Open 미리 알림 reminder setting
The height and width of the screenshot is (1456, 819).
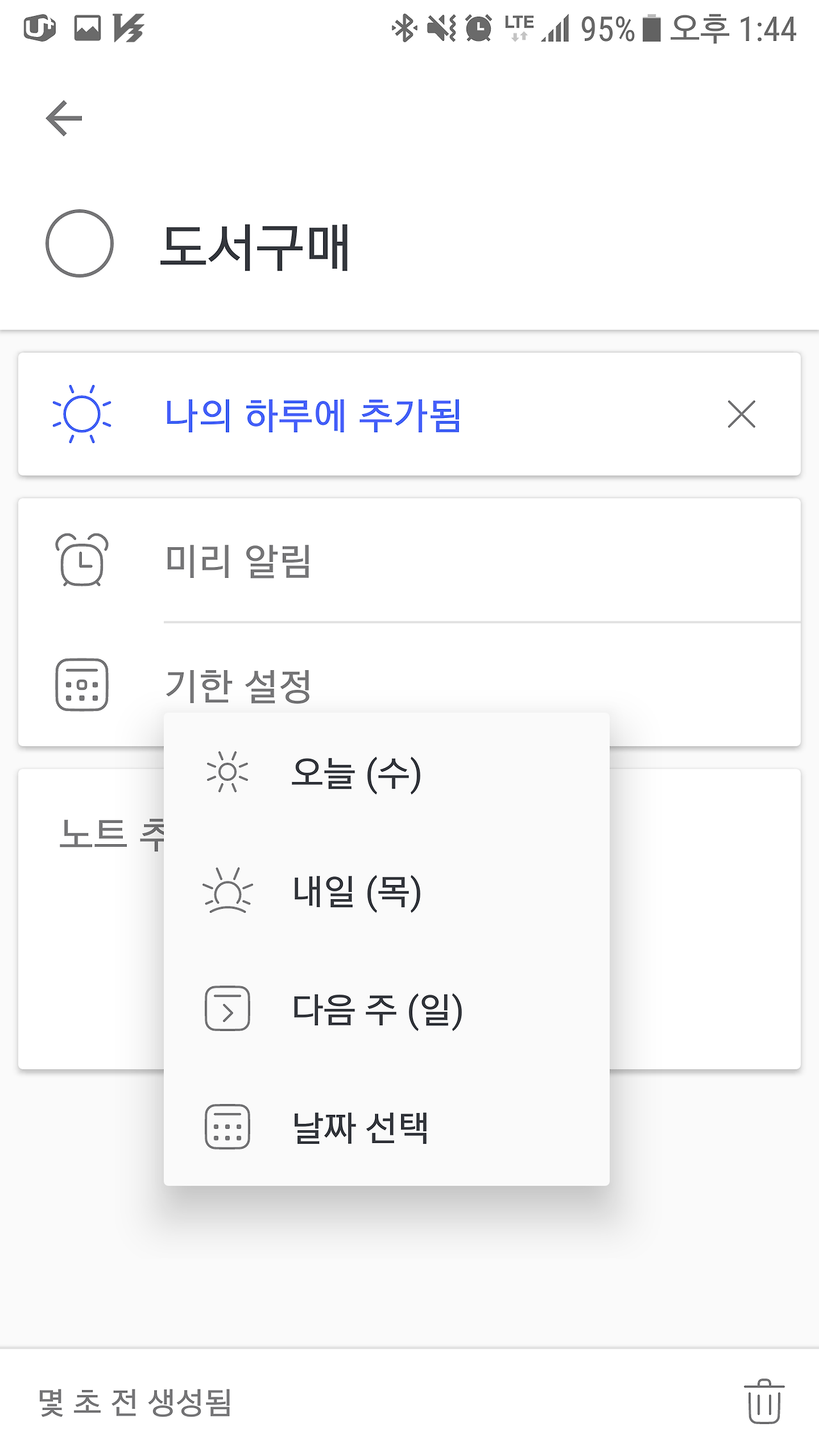[238, 561]
